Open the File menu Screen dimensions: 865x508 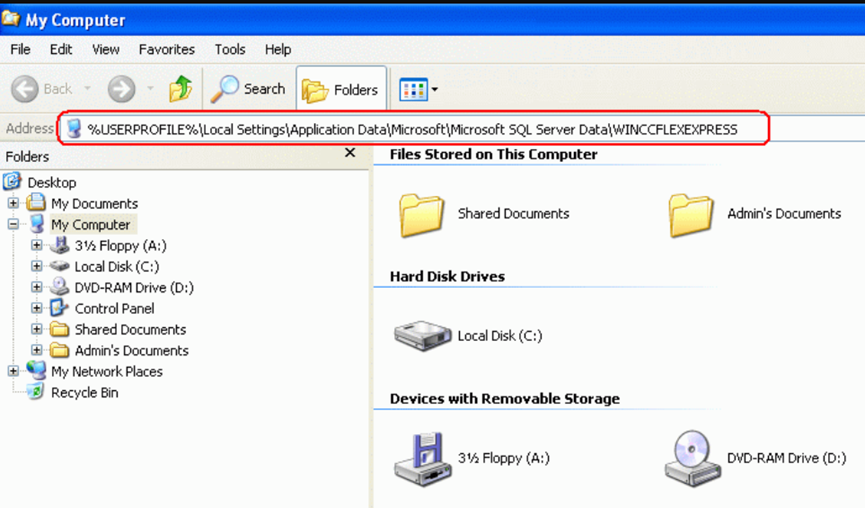(20, 50)
